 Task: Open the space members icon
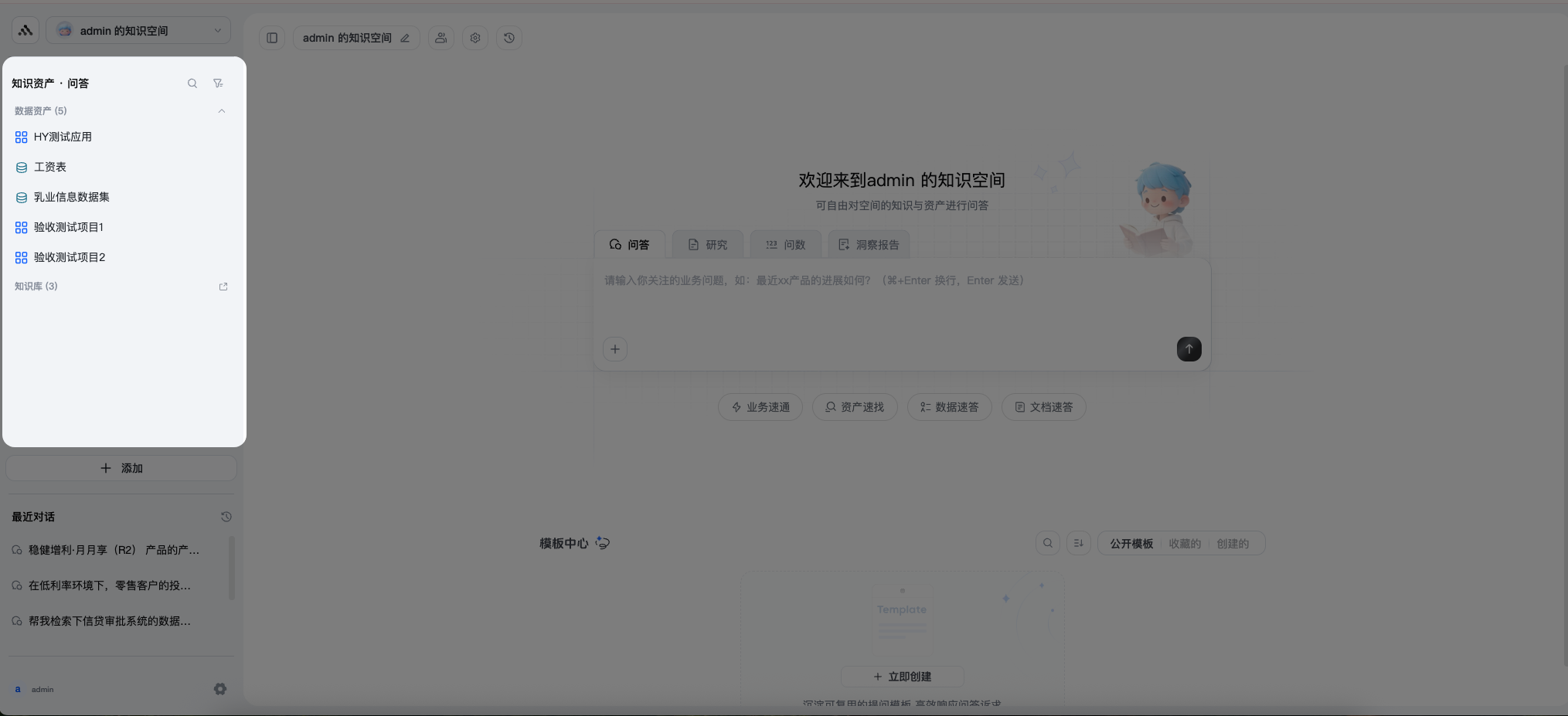click(441, 38)
